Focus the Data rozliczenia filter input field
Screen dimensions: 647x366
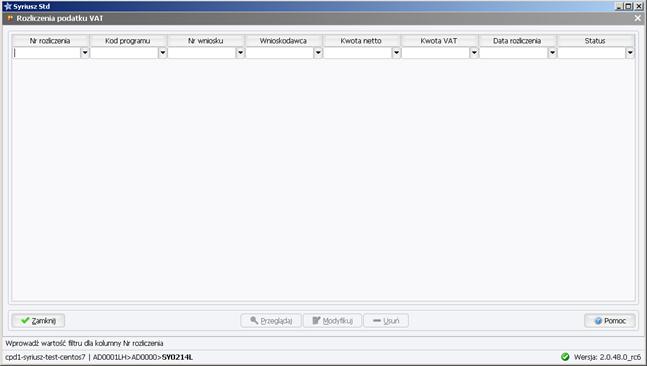pos(514,53)
